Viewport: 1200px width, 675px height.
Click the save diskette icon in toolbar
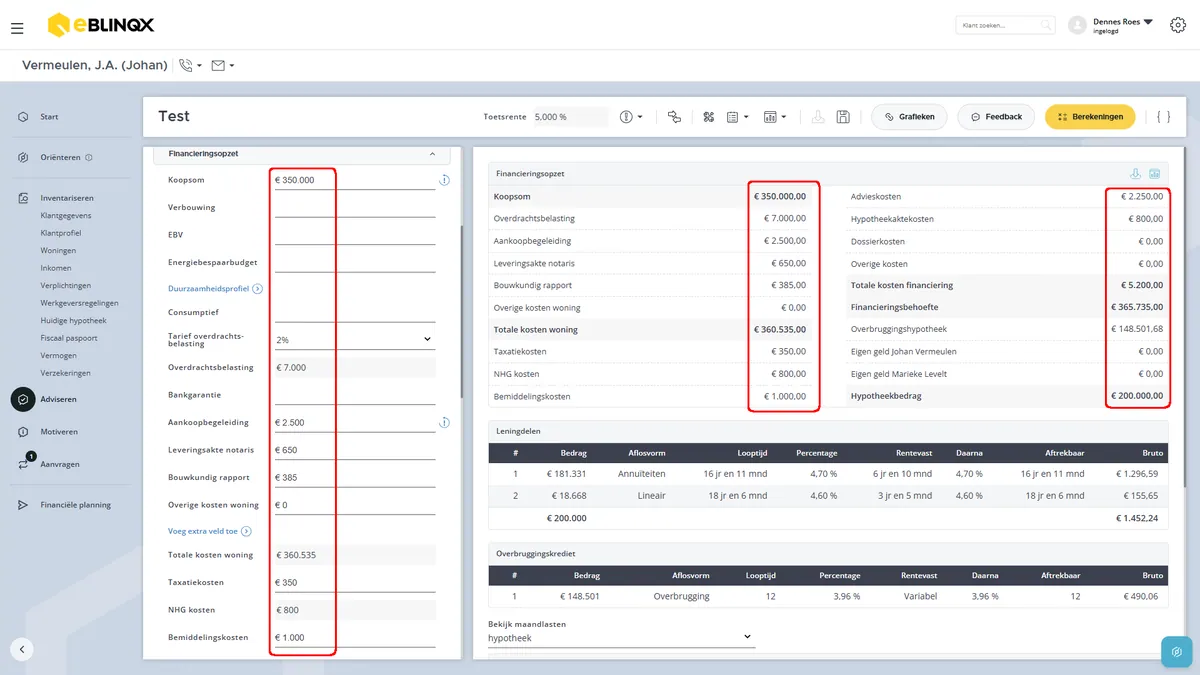click(843, 117)
